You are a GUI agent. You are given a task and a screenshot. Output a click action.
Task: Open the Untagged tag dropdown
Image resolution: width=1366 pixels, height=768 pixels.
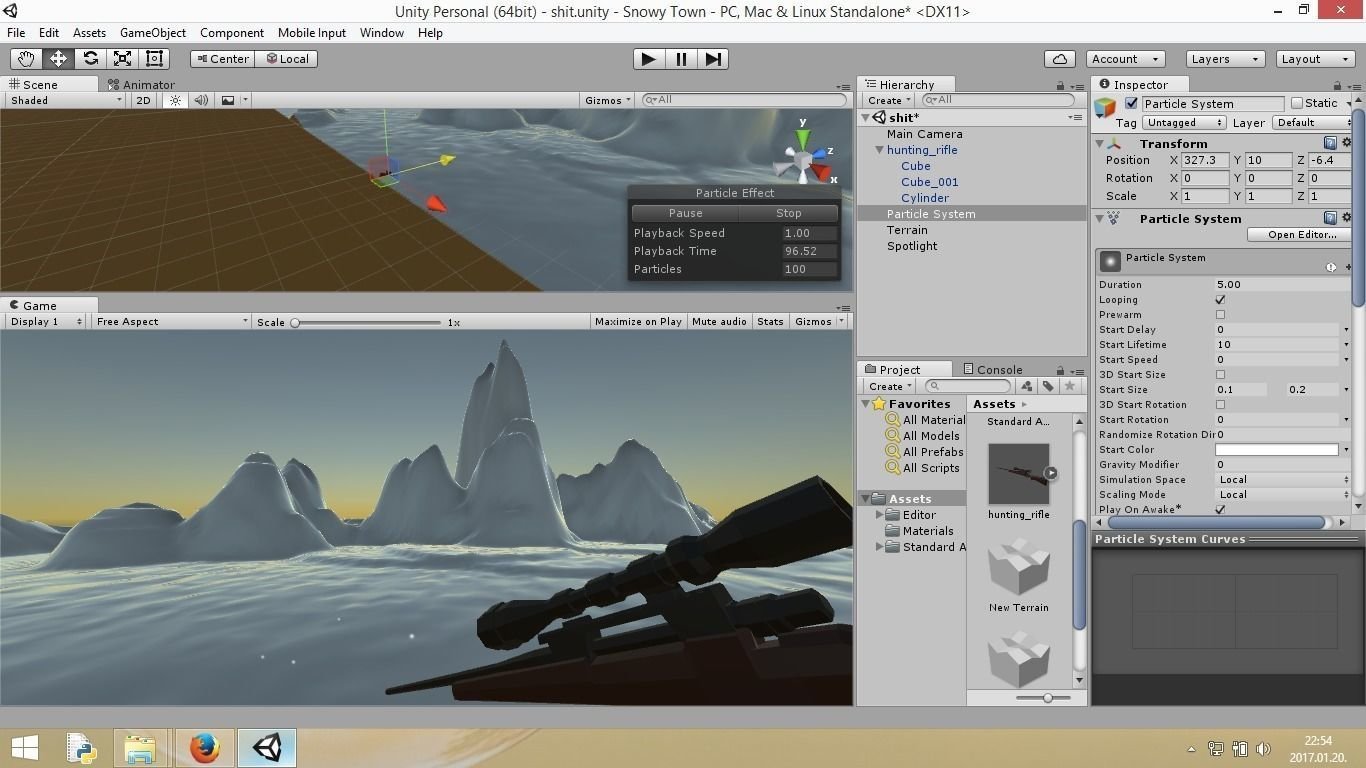[1184, 123]
